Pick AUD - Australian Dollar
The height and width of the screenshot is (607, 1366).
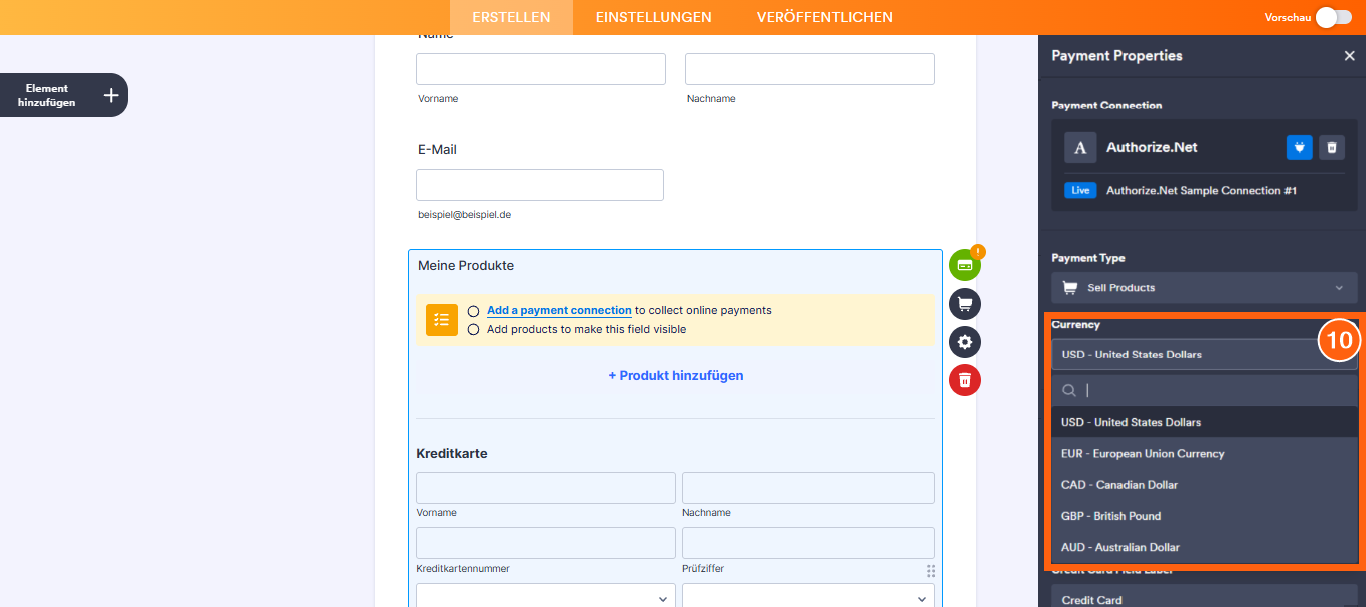pyautogui.click(x=1204, y=546)
